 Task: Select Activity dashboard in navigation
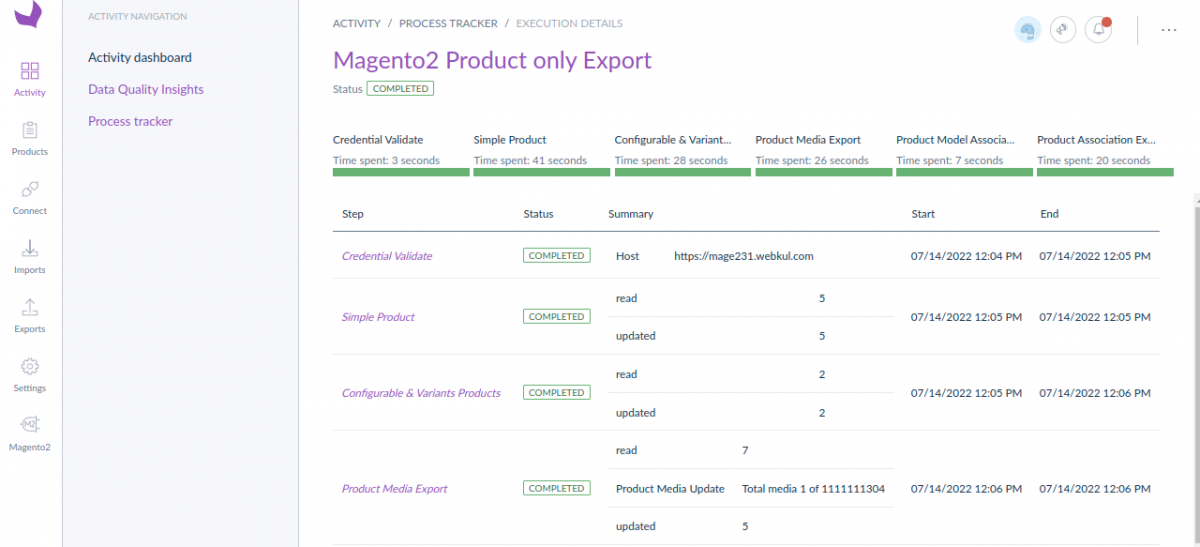(140, 58)
